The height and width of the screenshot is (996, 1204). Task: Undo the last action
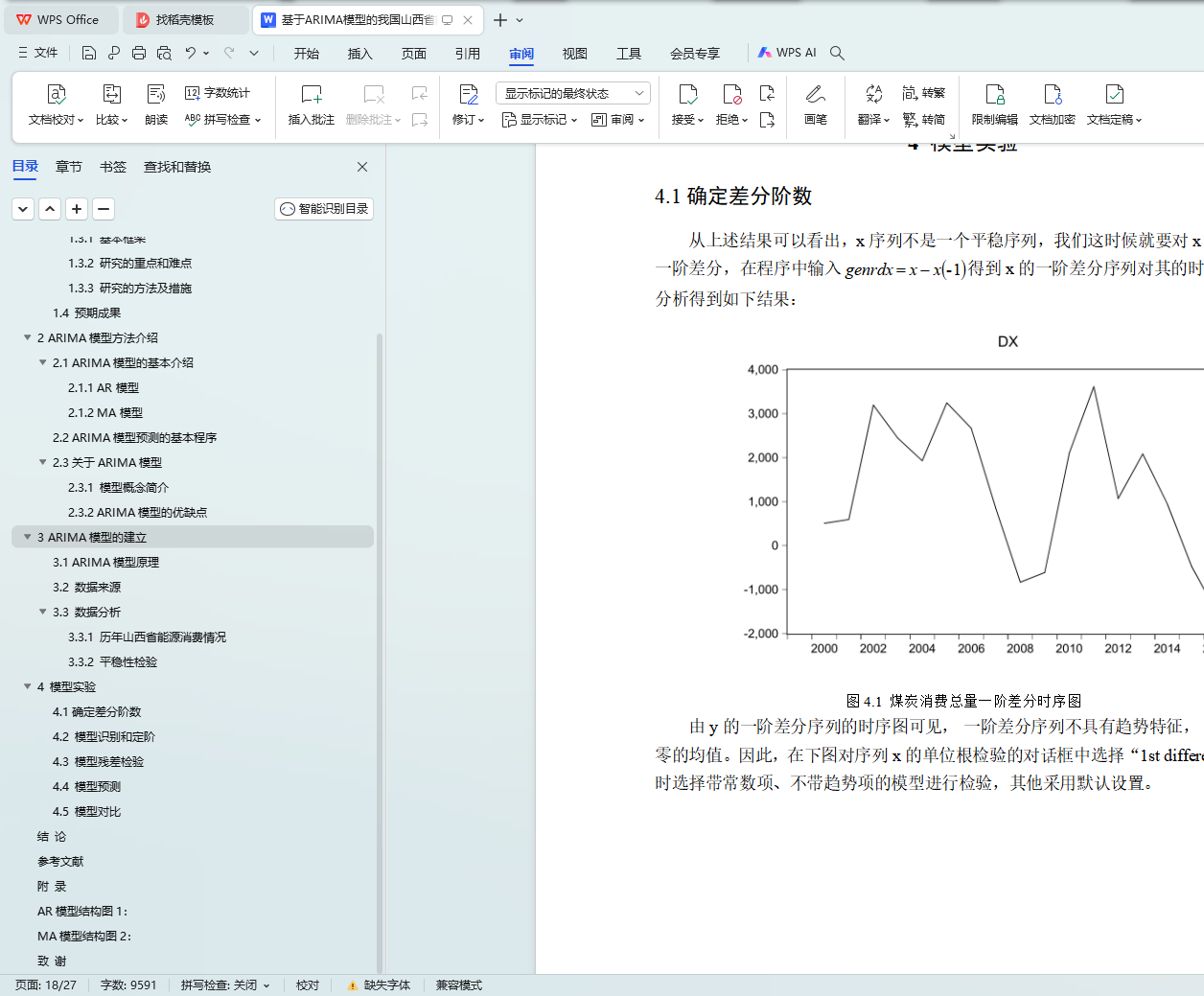point(191,53)
